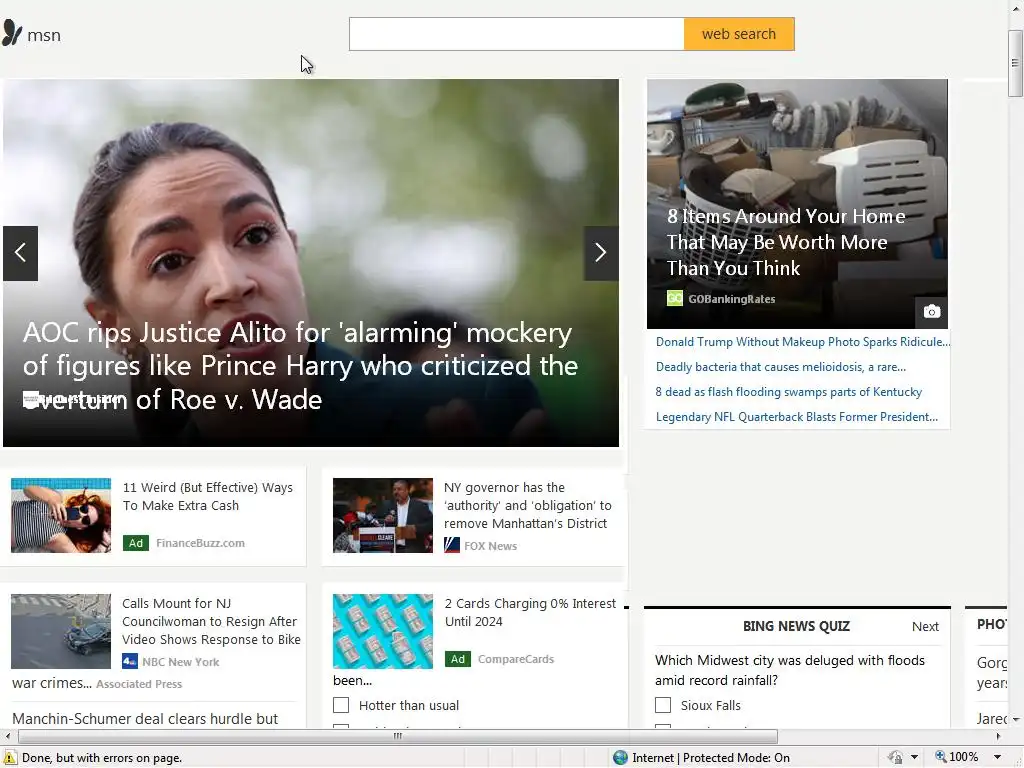Click 'Internet | Protected Mode: On' text
This screenshot has width=1024, height=768.
711,758
